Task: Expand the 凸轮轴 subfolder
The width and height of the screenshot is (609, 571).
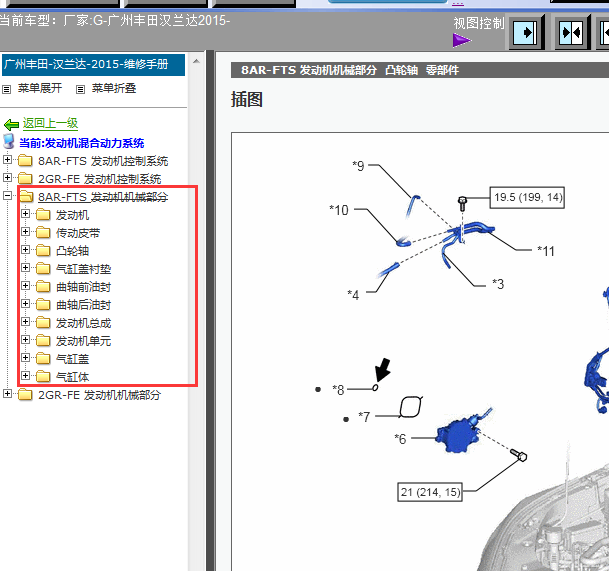Action: pos(26,249)
